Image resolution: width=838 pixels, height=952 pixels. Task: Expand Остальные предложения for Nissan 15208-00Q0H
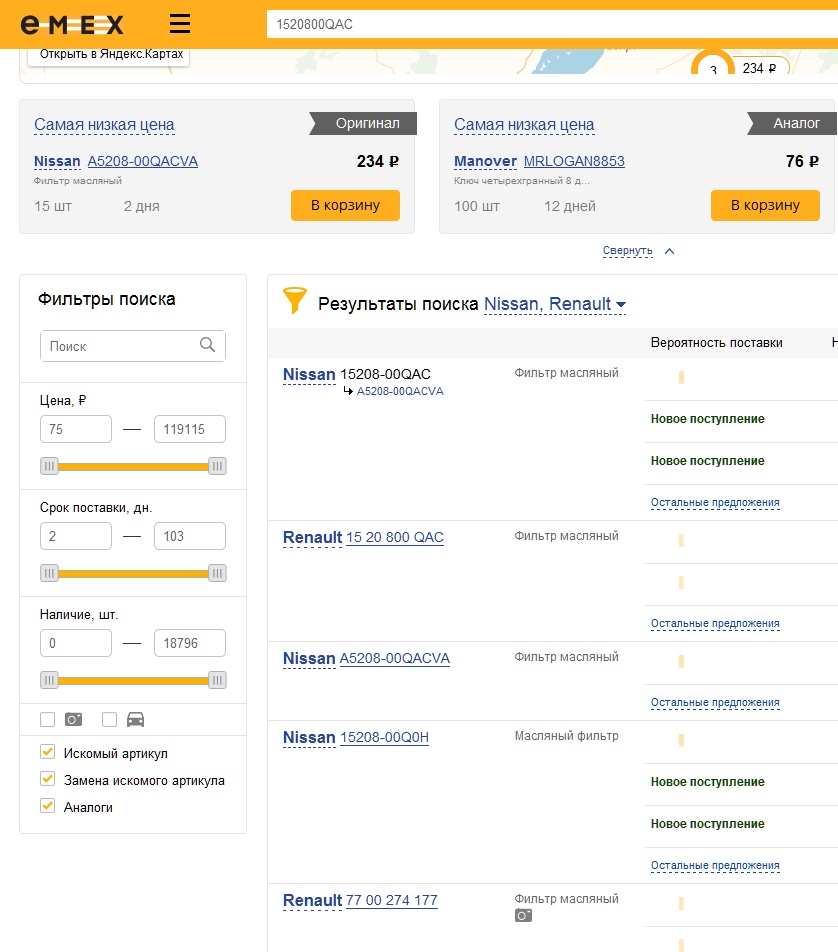tap(715, 865)
